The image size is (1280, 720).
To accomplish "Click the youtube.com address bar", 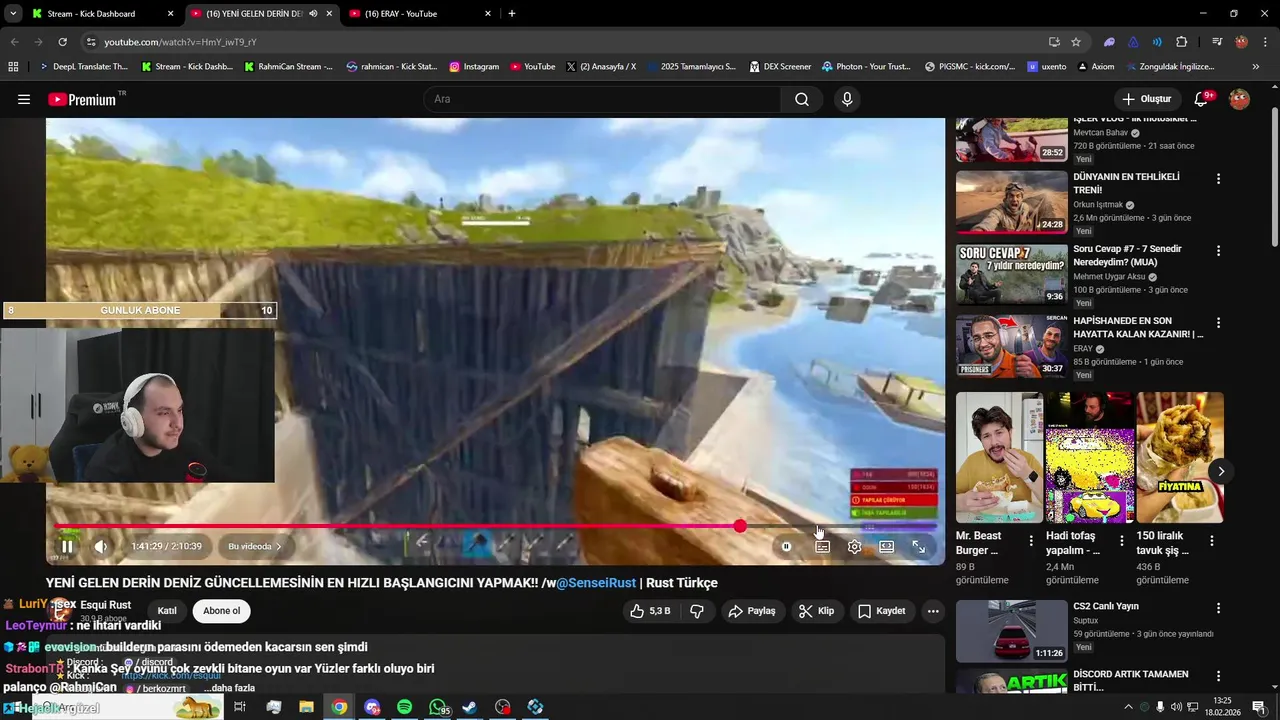I will tap(560, 42).
